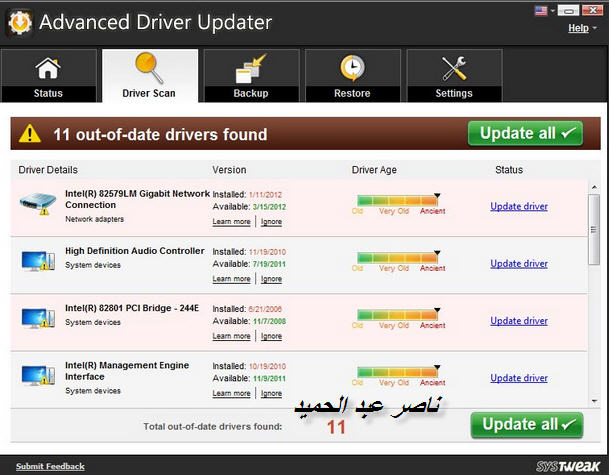The image size is (609, 475).
Task: Ignore the High Definition Audio Controller driver
Action: coord(271,278)
